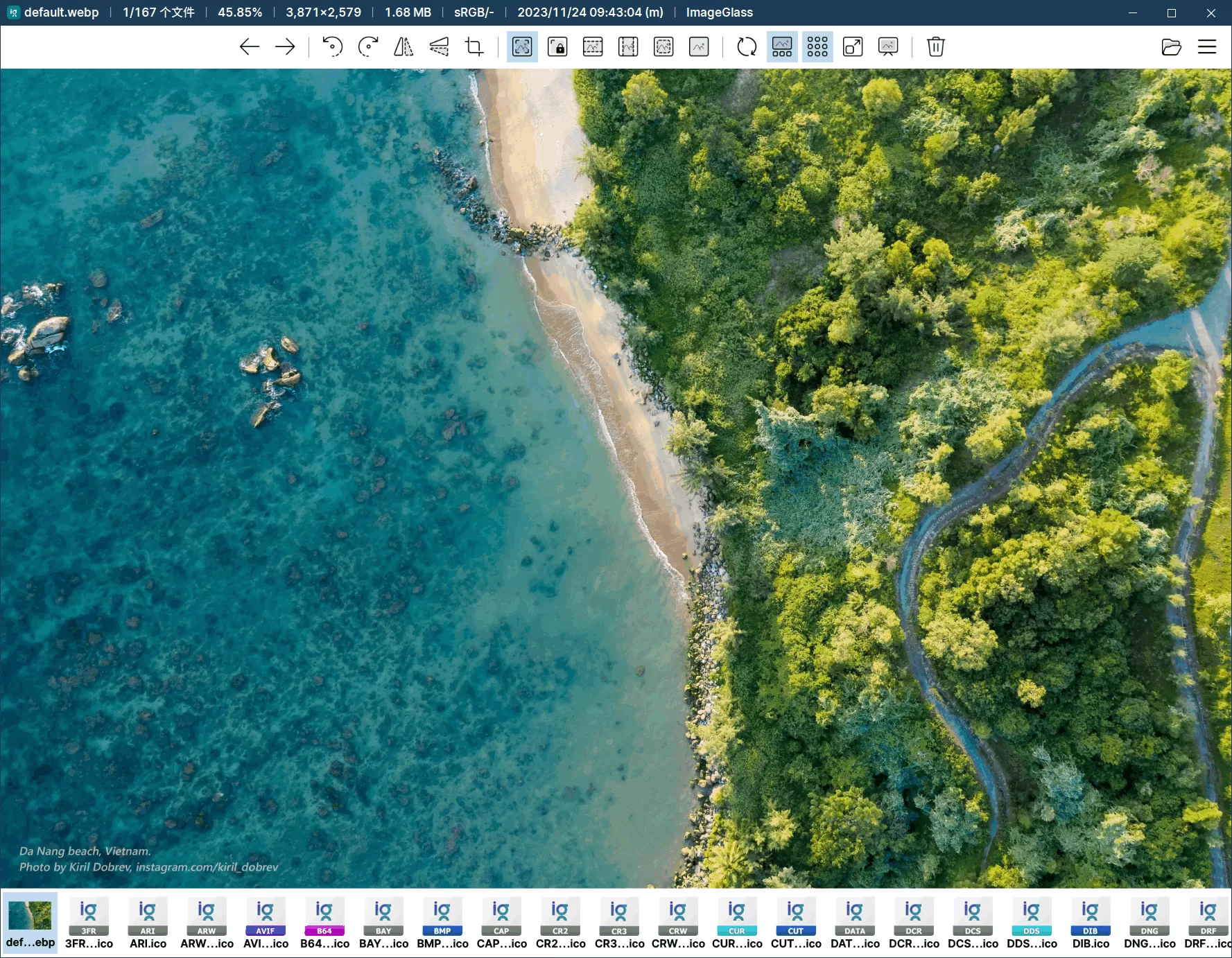Enable Lock Zoom ratio mode
The image size is (1232, 958).
[x=557, y=47]
